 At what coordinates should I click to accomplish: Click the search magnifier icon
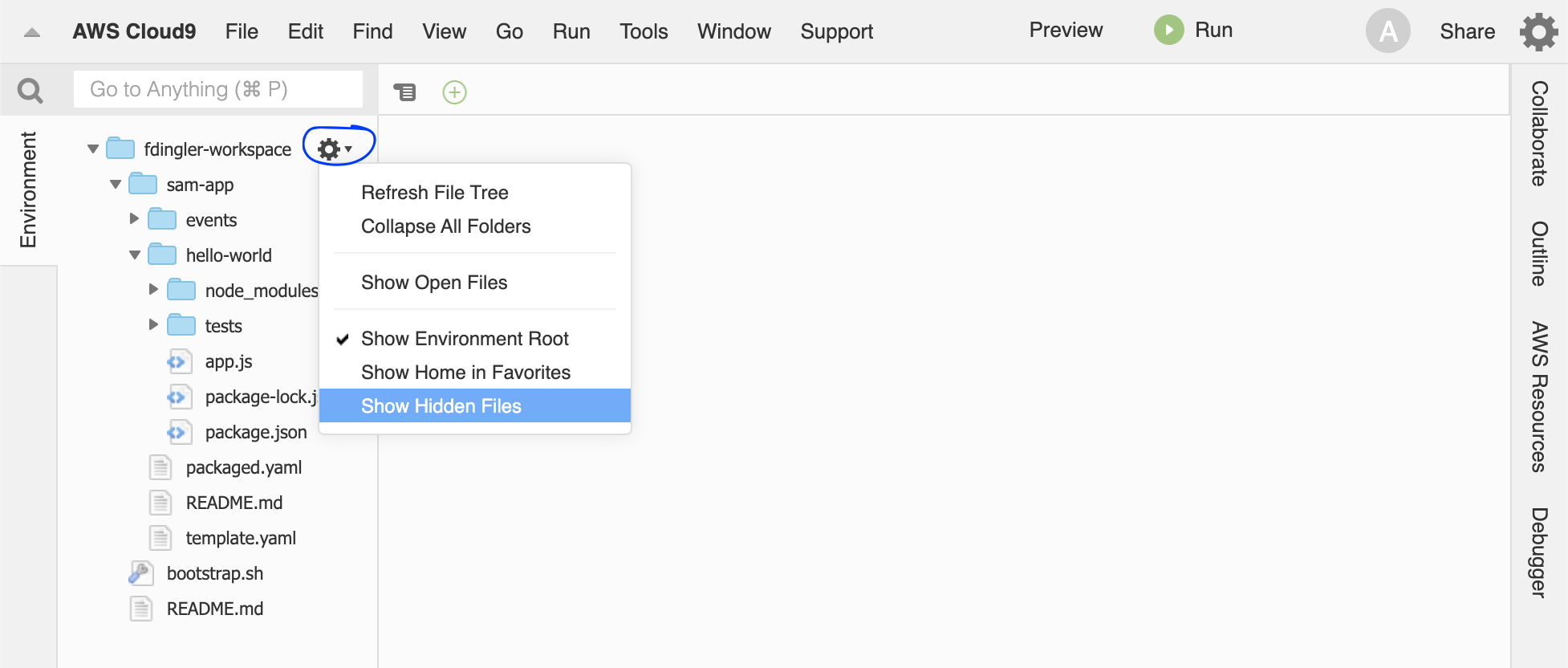30,91
